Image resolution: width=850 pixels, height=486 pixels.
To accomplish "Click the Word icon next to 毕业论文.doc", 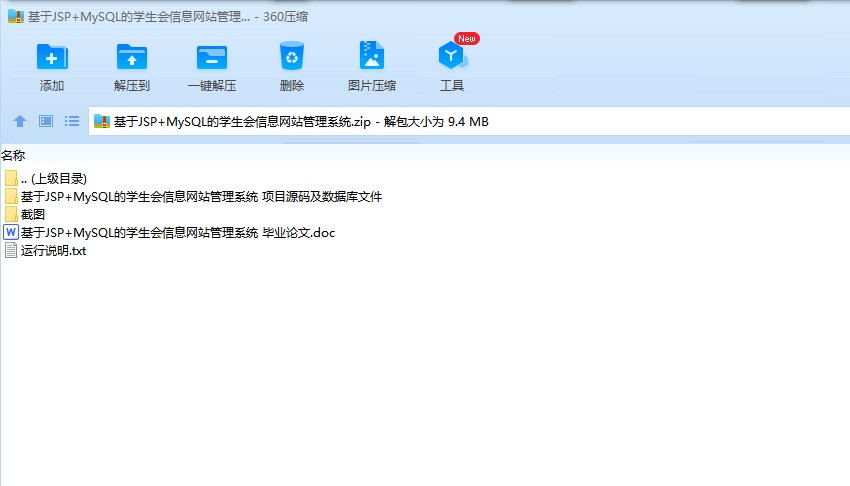I will 11,232.
